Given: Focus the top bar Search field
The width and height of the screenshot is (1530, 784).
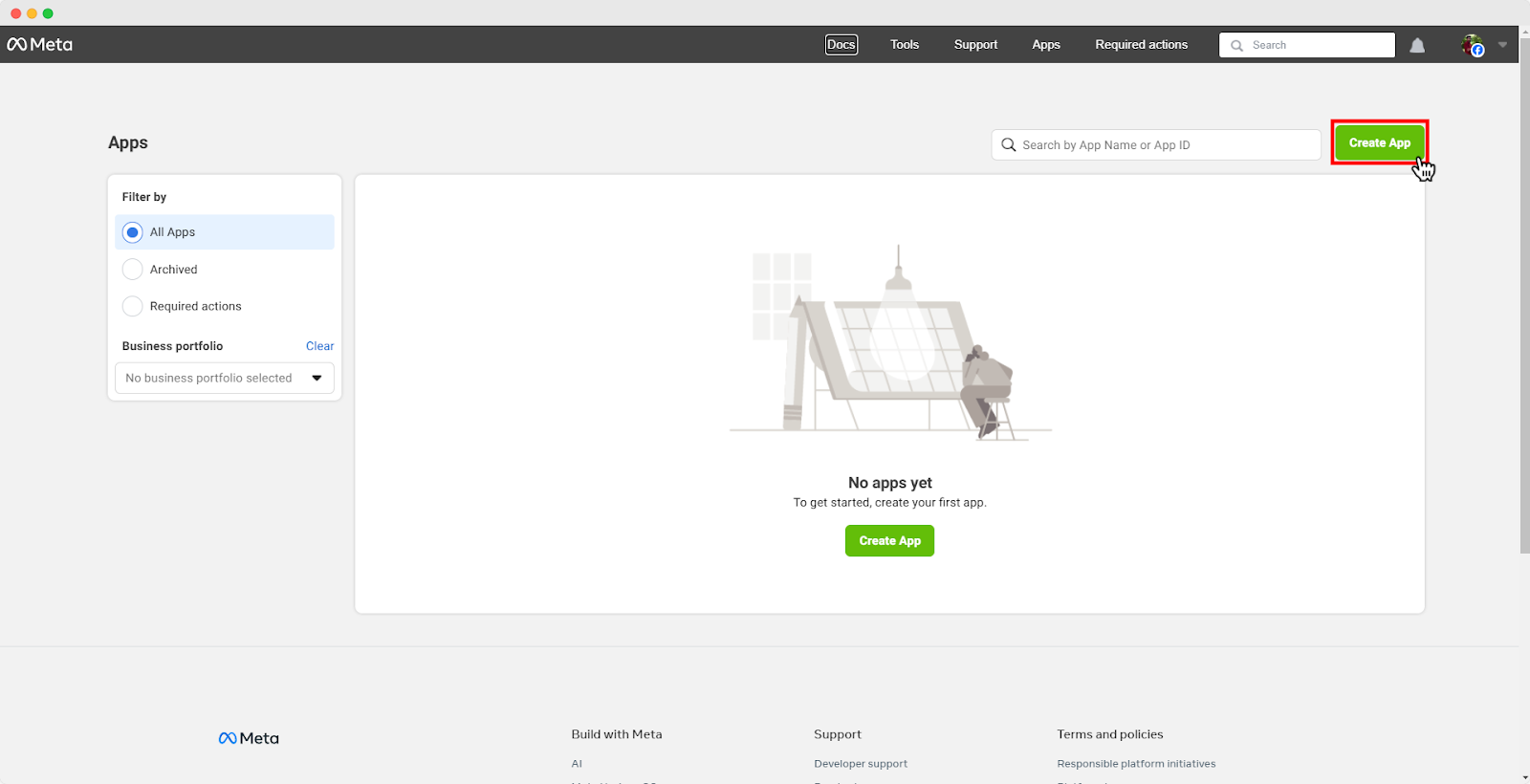Looking at the screenshot, I should 1307,45.
